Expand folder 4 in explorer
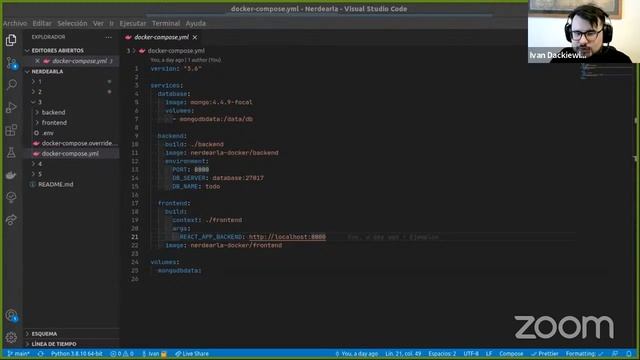This screenshot has height=360, width=640. click(40, 164)
